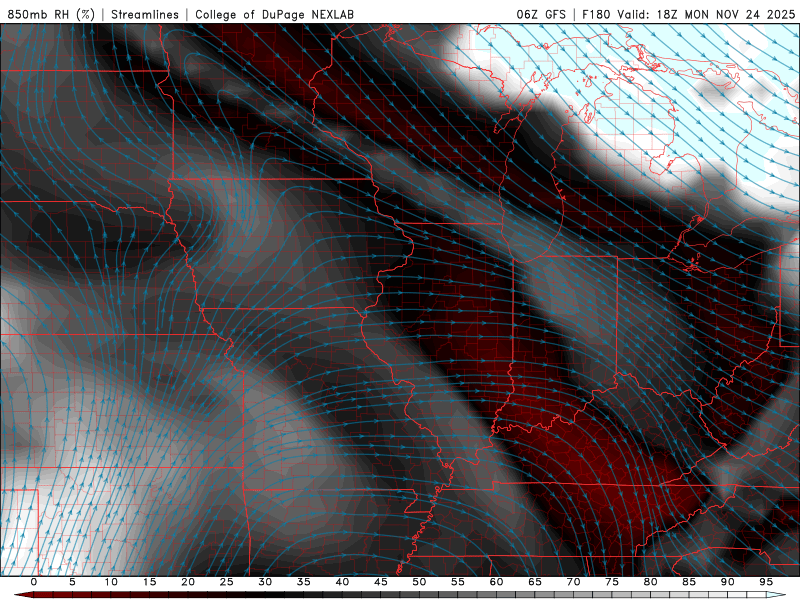Click the '75' color scale label
This screenshot has height=600, width=800.
pyautogui.click(x=612, y=582)
